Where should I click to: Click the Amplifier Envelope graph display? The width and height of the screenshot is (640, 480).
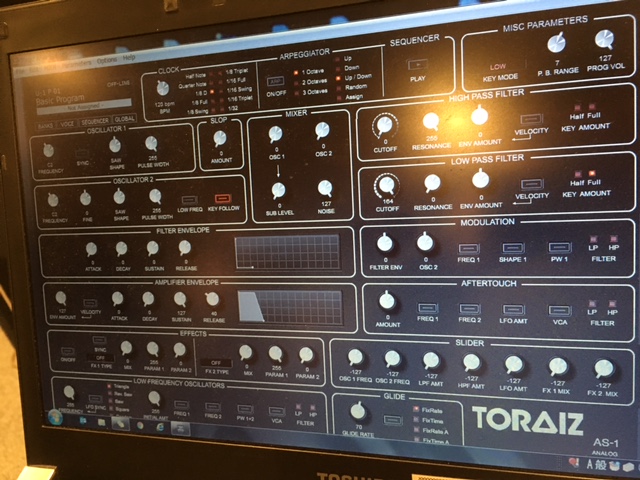(x=291, y=307)
